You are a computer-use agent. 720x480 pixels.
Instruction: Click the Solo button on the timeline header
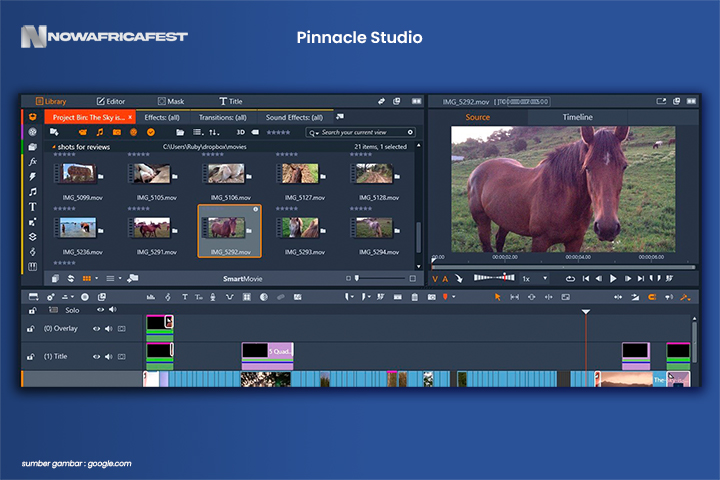72,311
